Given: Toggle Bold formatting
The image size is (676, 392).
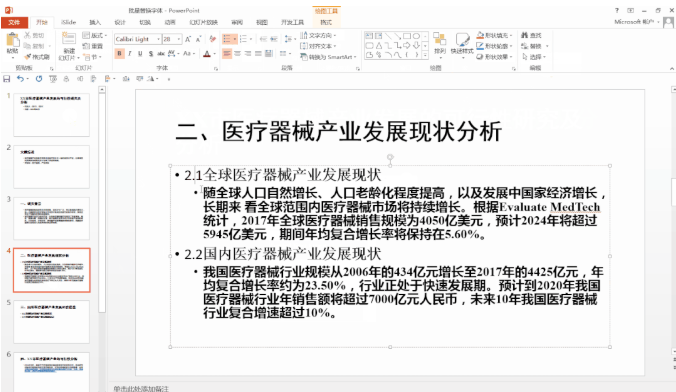Looking at the screenshot, I should click(119, 53).
